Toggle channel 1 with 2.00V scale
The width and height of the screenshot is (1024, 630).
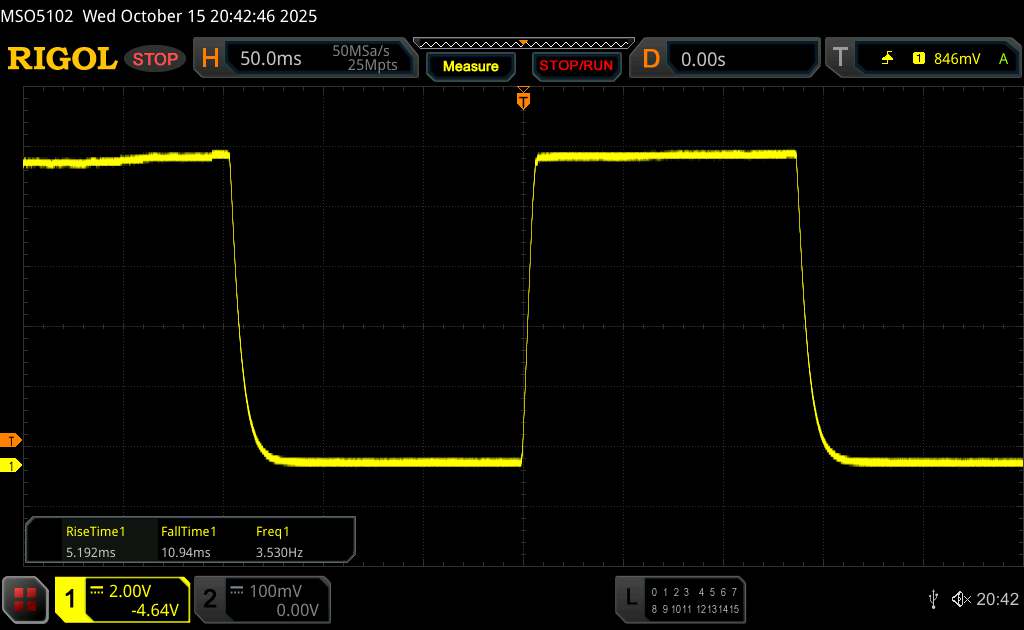point(123,599)
